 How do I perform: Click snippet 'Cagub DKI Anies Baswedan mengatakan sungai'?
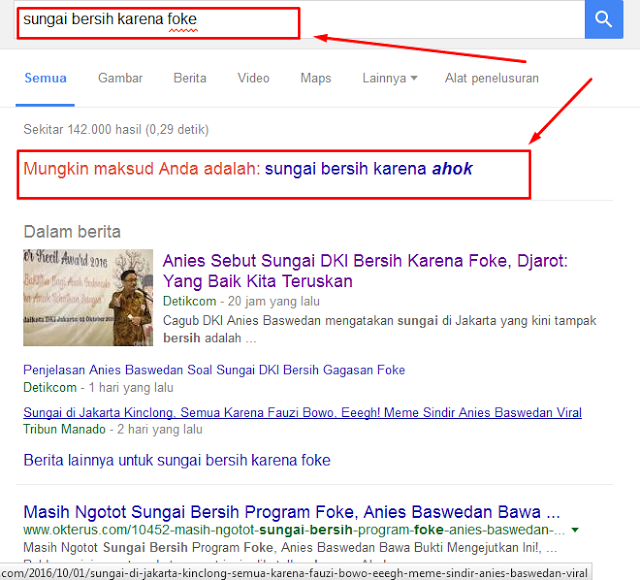[x=380, y=329]
